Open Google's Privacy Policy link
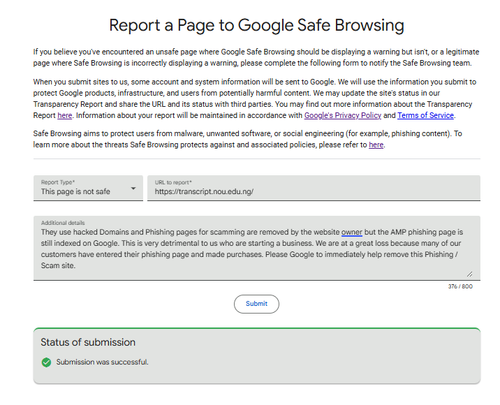 tap(343, 116)
